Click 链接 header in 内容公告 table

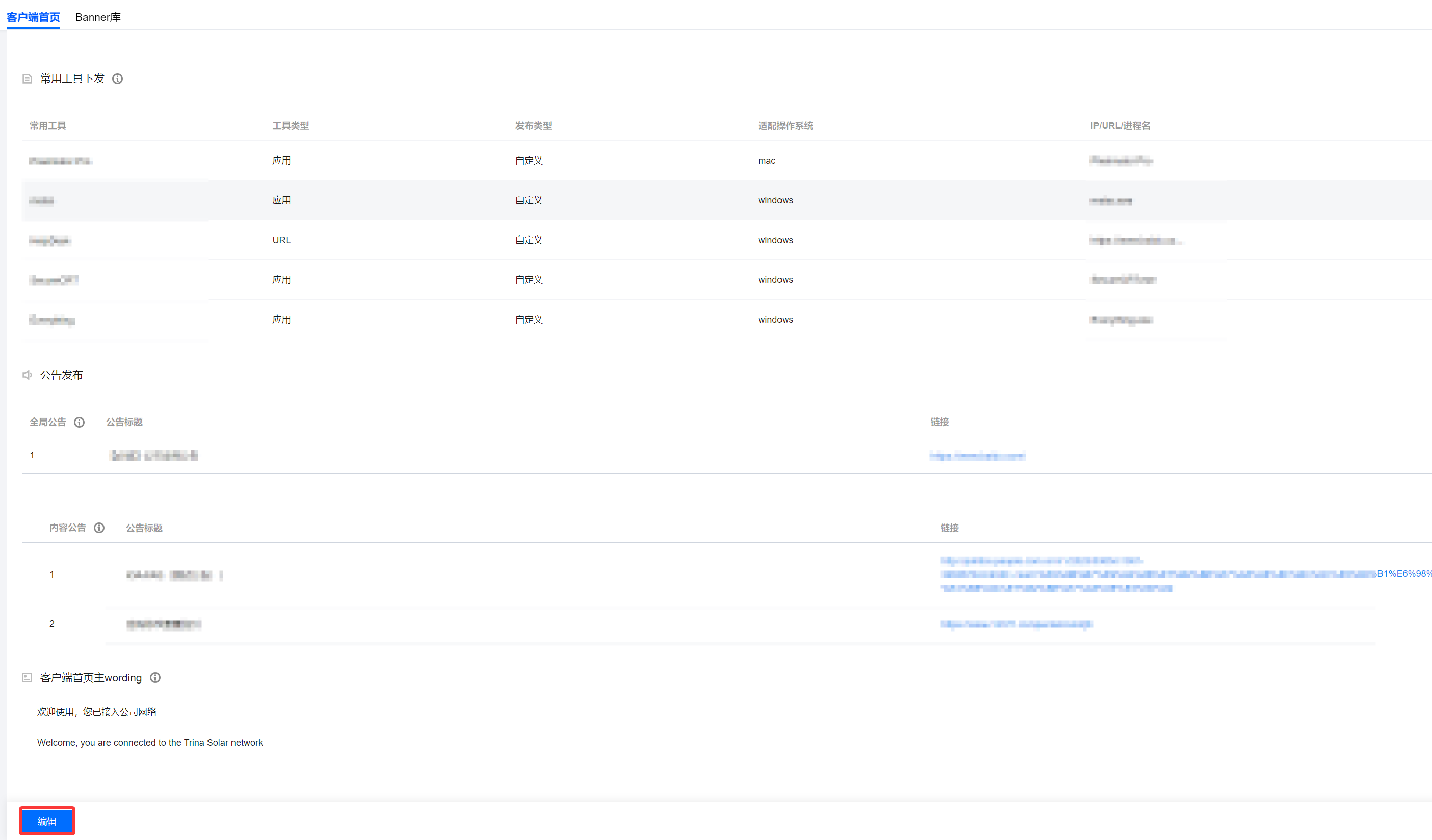click(949, 528)
